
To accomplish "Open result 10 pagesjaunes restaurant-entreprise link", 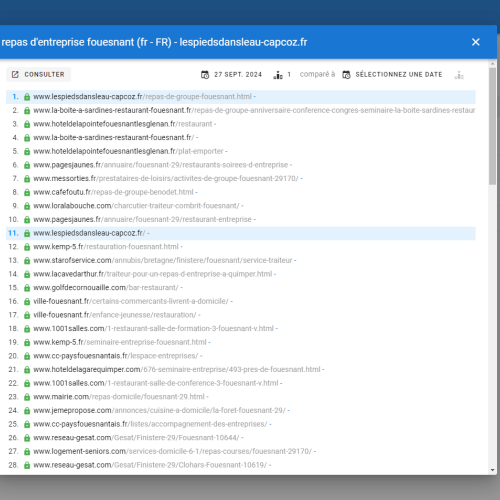I will (142, 220).
